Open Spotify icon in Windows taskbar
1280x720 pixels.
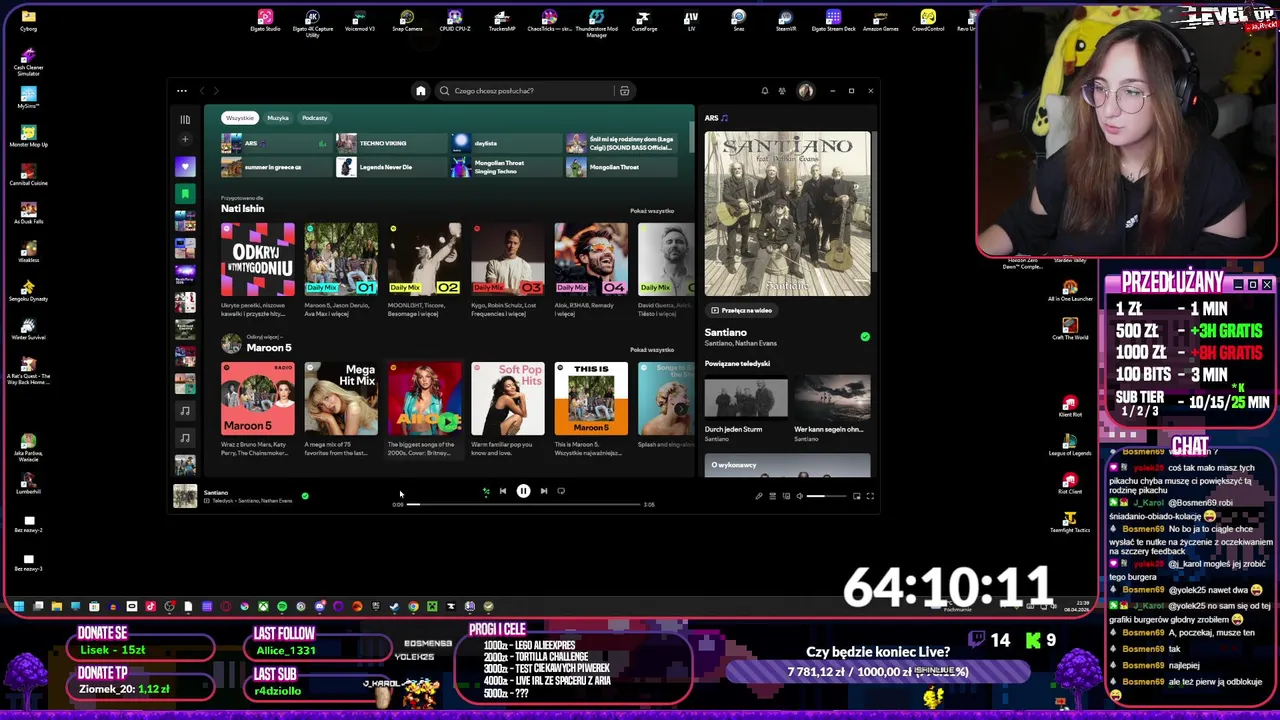point(282,606)
